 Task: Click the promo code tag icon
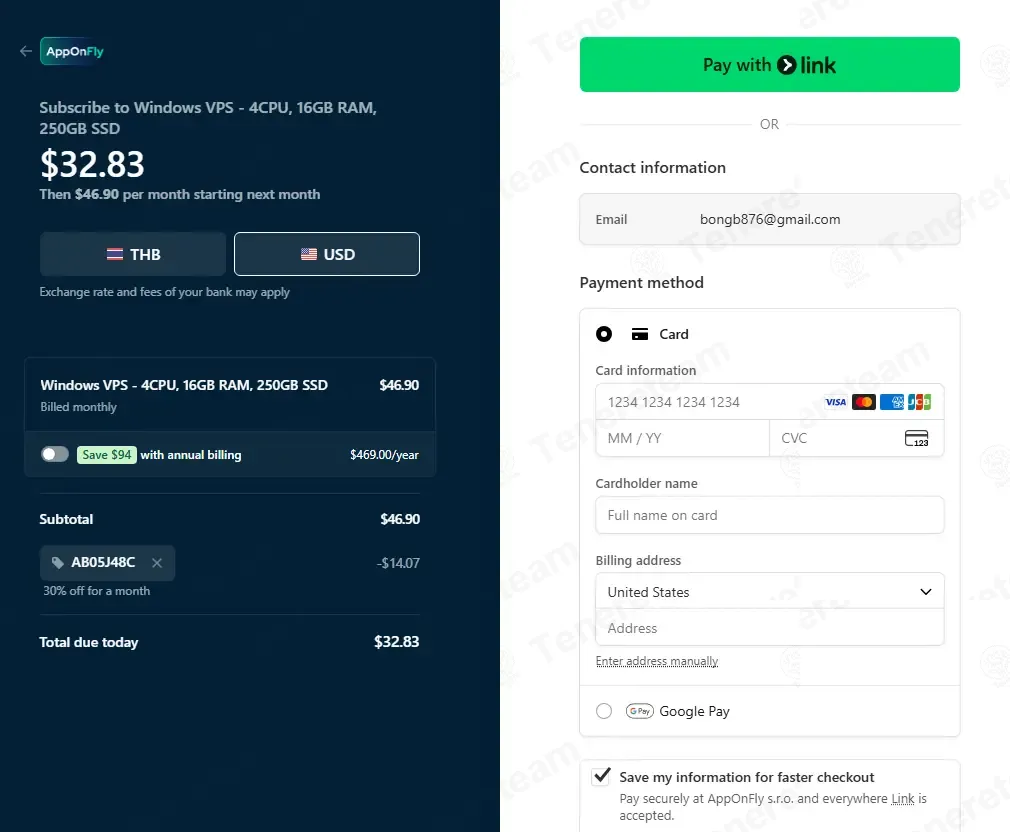[x=58, y=563]
